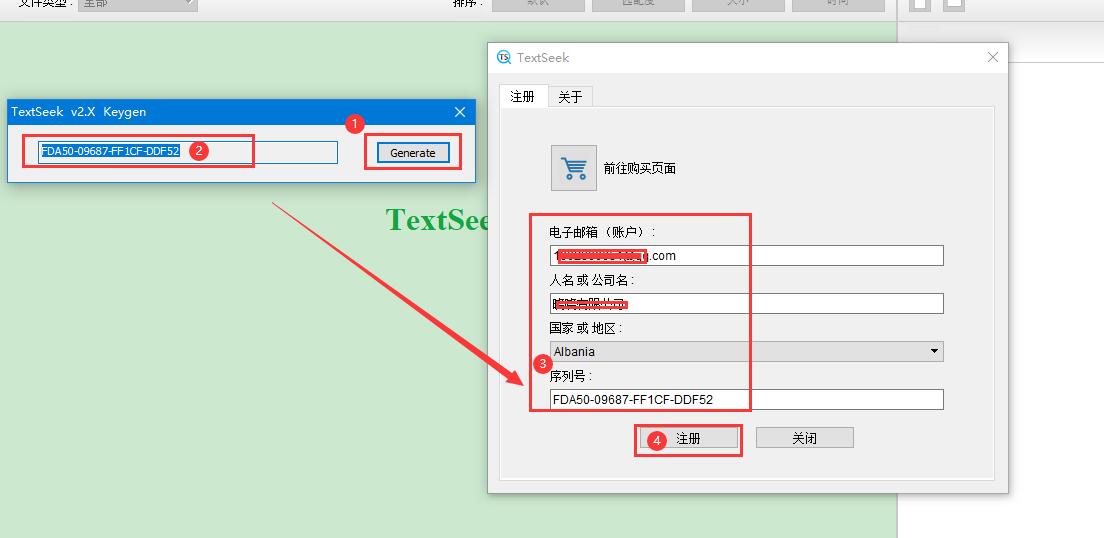Click the 国家 或 地区 label
This screenshot has height=538, width=1104.
pyautogui.click(x=586, y=328)
